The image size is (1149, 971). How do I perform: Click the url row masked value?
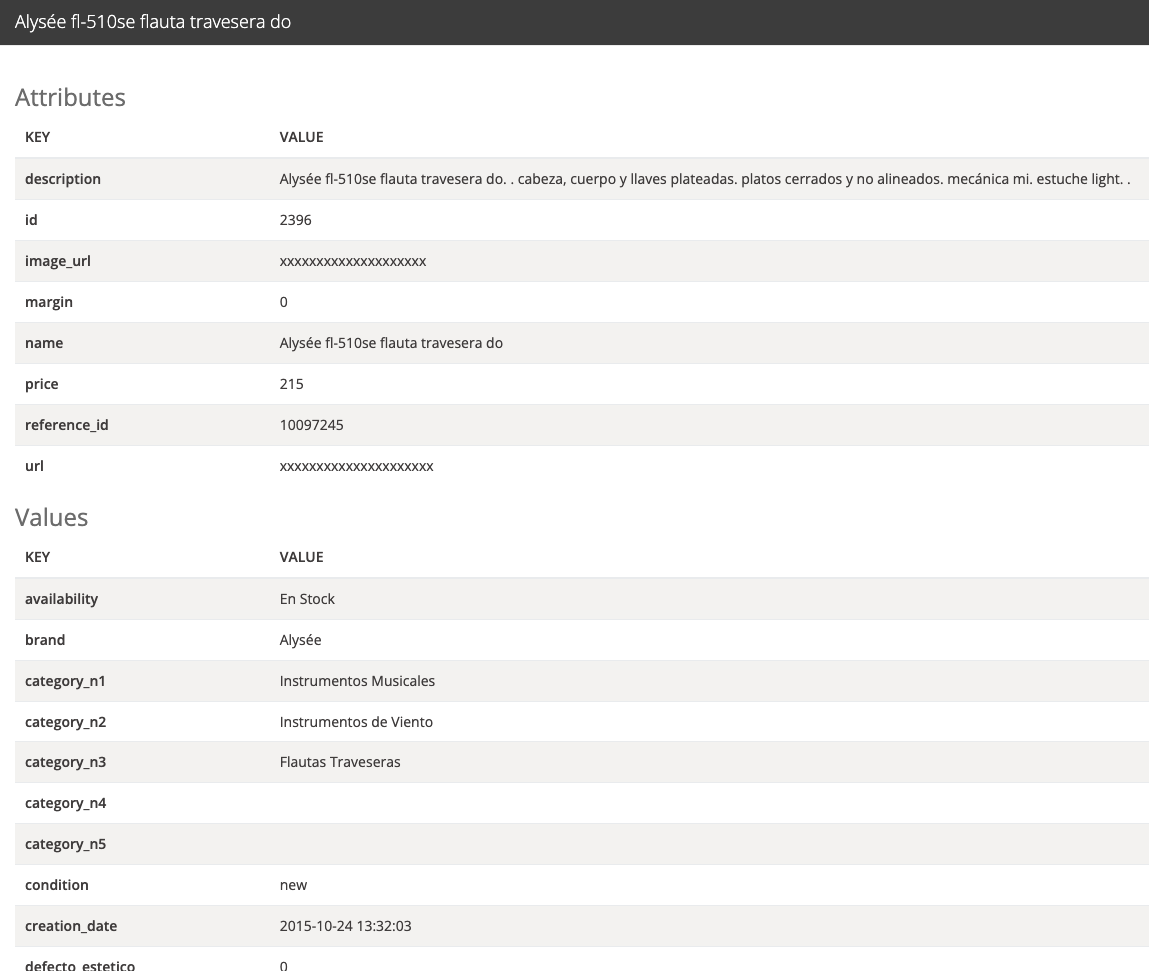(356, 466)
